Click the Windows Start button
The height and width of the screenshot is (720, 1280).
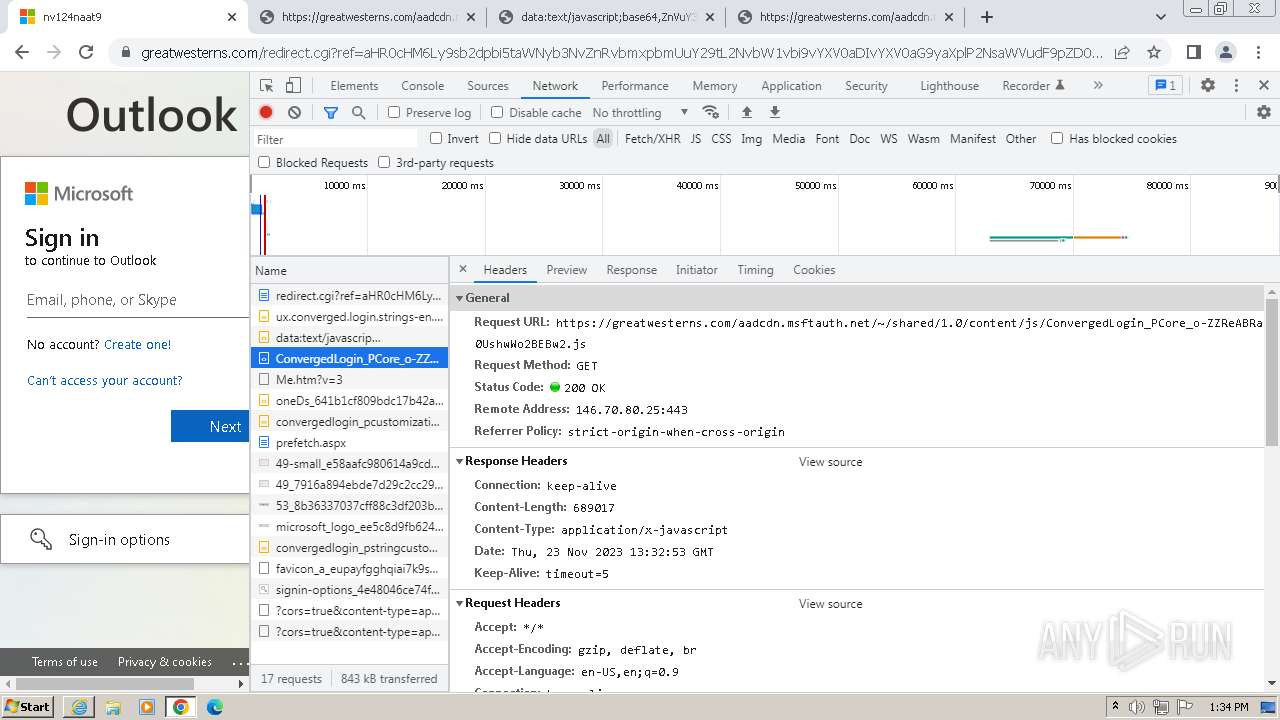point(27,707)
